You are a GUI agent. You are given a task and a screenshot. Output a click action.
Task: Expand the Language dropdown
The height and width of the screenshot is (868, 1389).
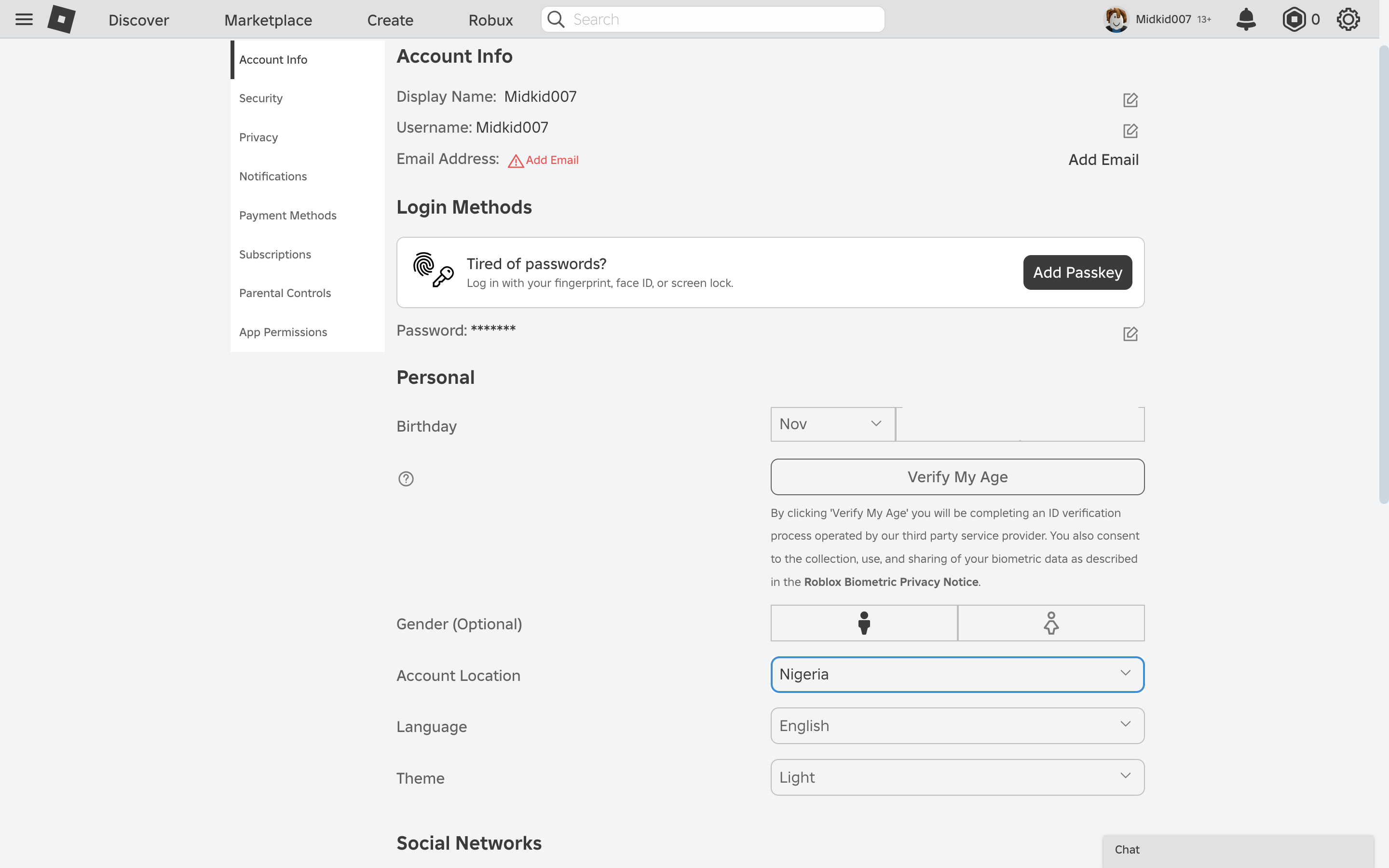[957, 725]
